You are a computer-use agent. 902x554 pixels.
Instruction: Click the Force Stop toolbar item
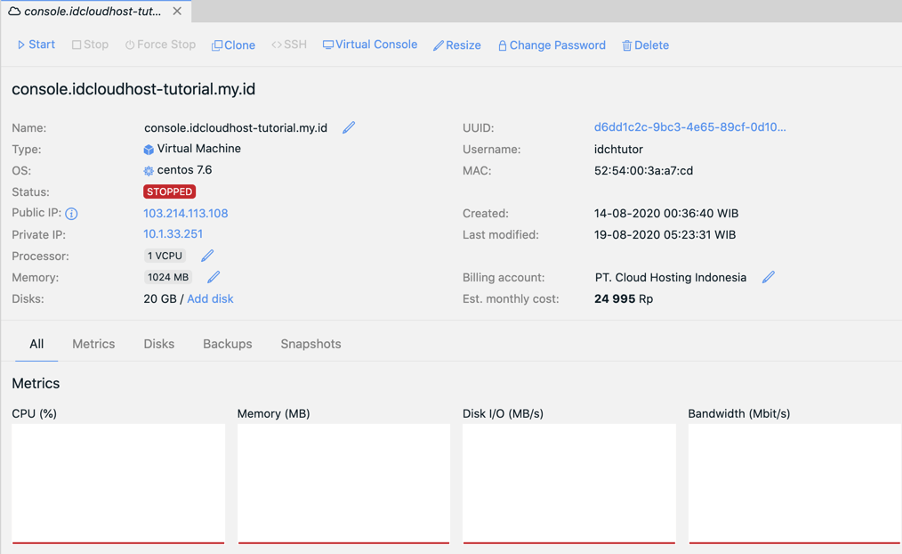(160, 44)
